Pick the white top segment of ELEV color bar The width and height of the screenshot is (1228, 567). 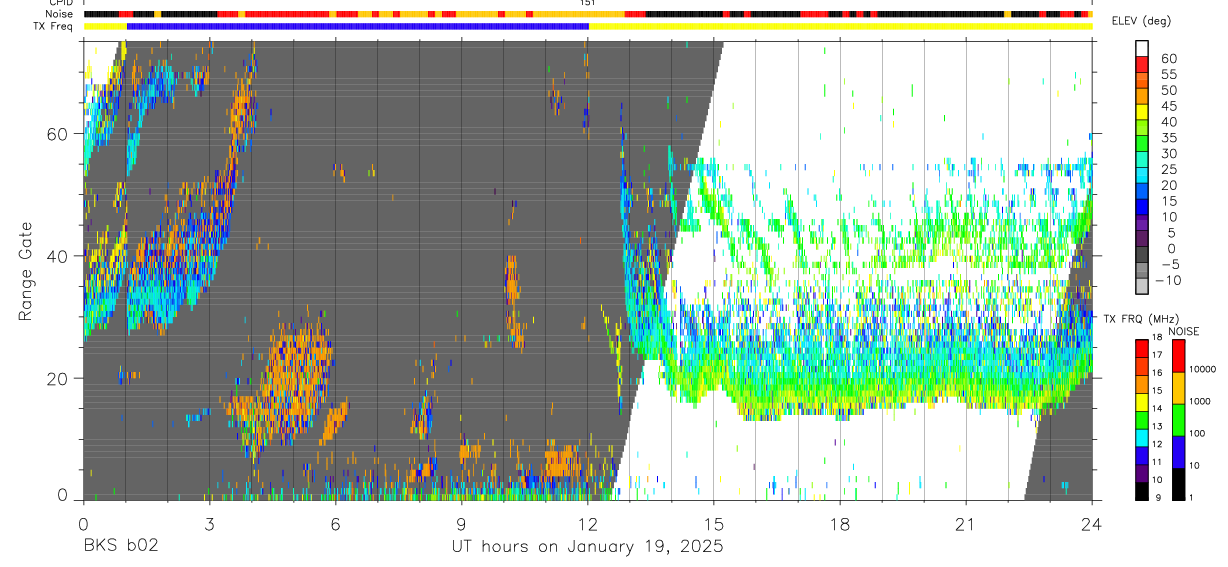[x=1142, y=48]
